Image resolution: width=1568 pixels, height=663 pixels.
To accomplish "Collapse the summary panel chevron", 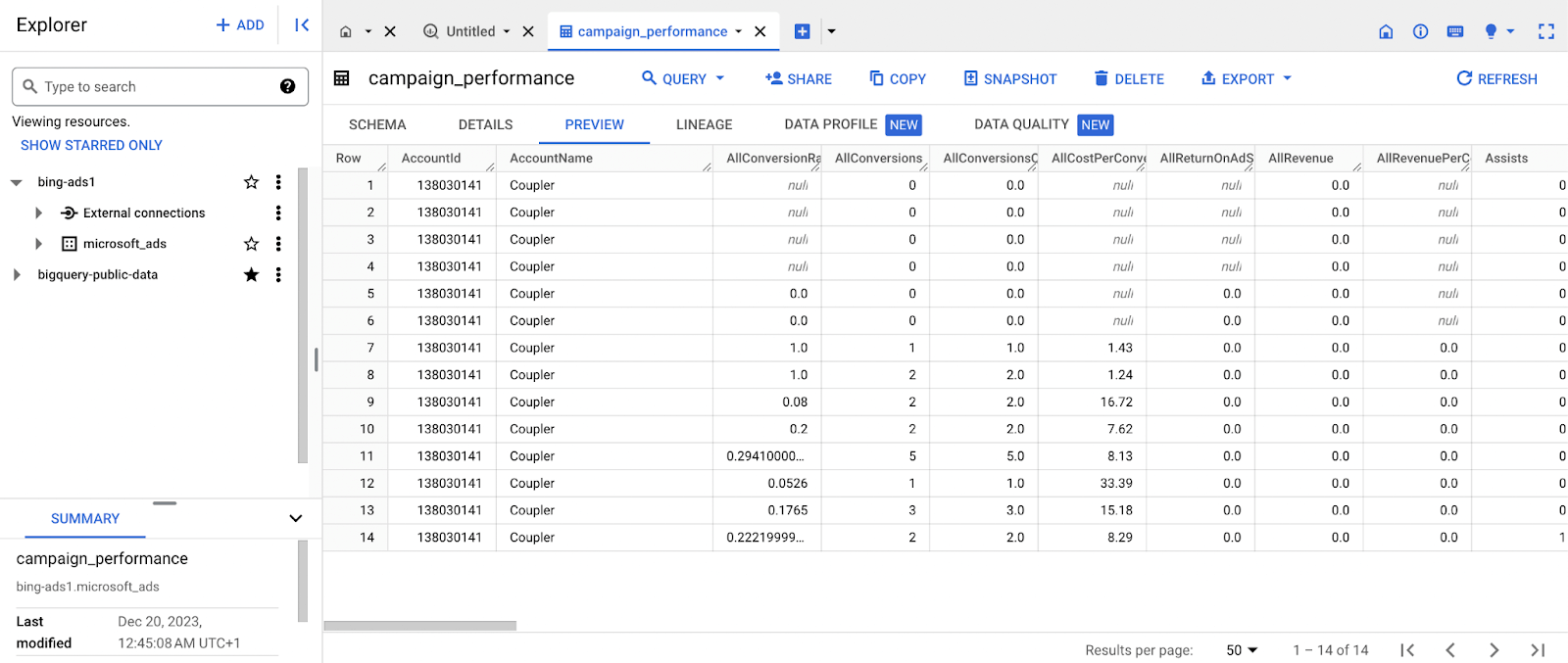I will (295, 518).
